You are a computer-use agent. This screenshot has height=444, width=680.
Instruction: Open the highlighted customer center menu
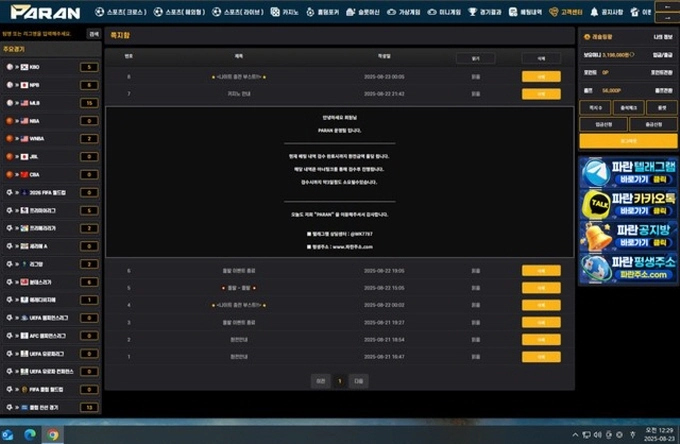click(566, 12)
